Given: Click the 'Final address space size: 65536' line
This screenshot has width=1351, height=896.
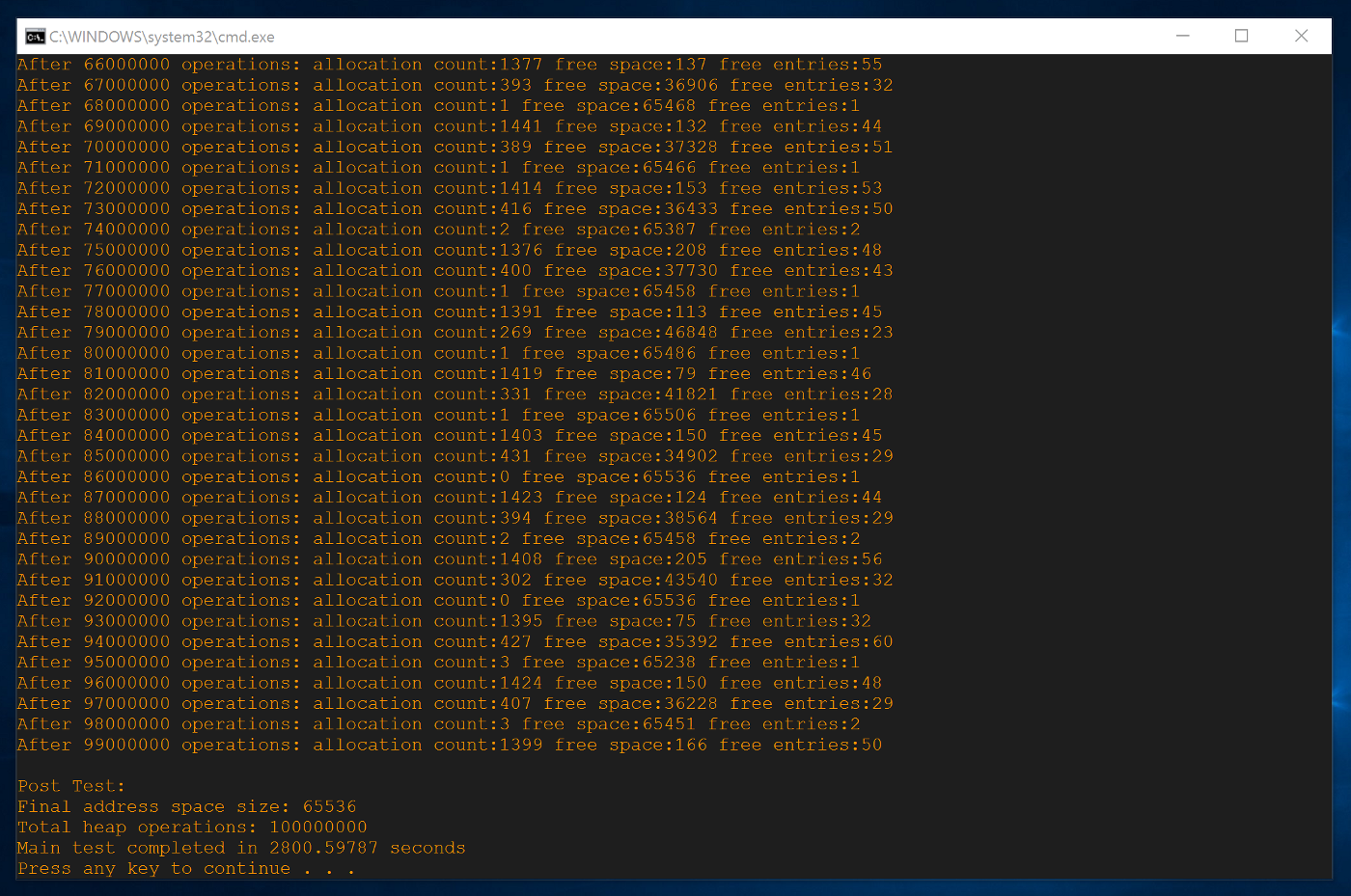Looking at the screenshot, I should pos(186,806).
